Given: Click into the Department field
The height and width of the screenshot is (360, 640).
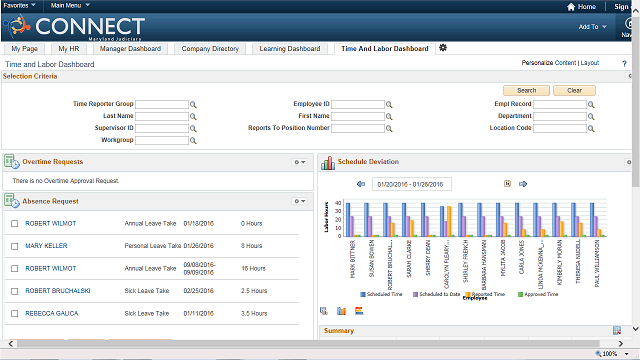Looking at the screenshot, I should (560, 116).
